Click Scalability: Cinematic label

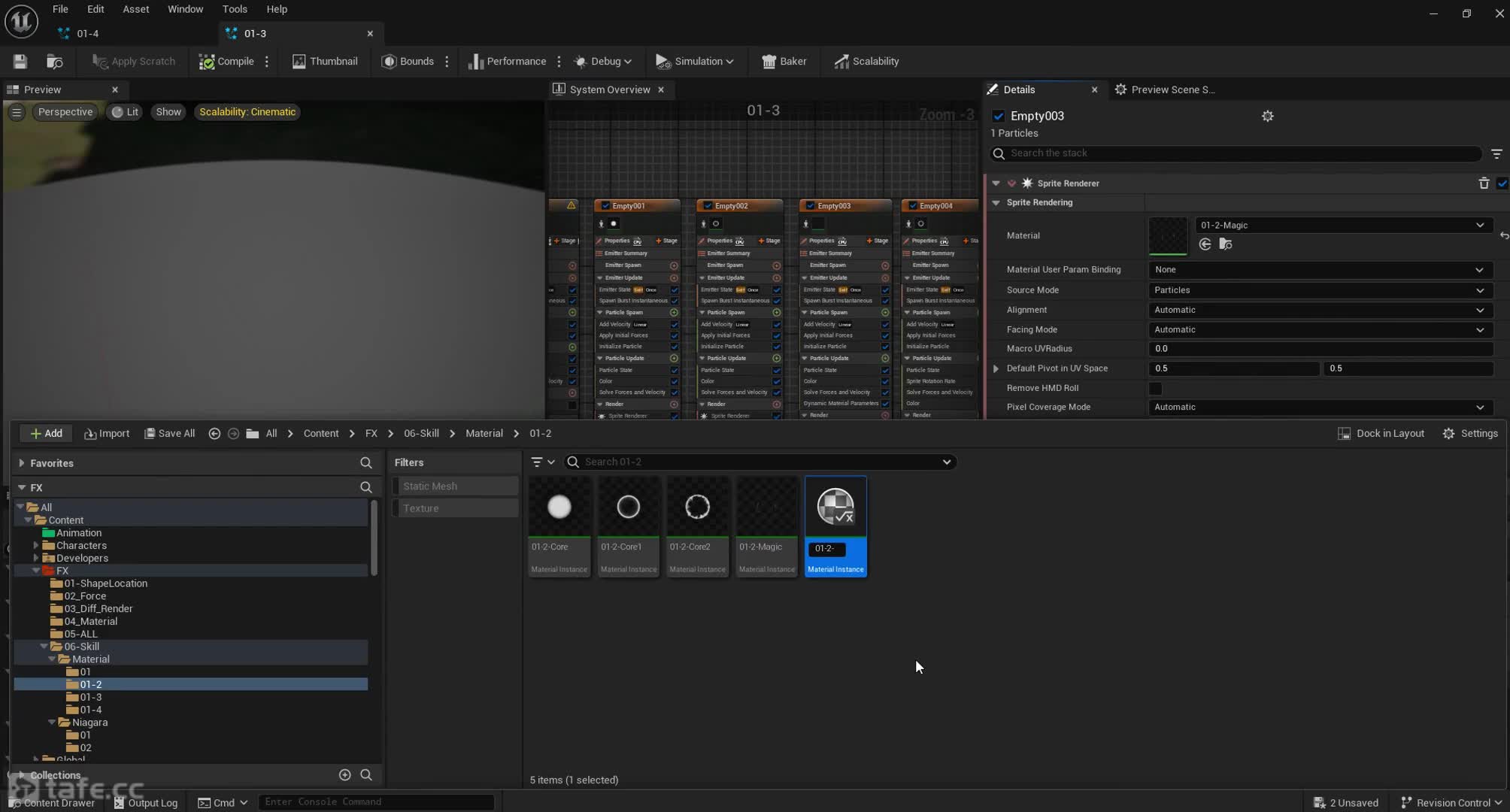[247, 112]
